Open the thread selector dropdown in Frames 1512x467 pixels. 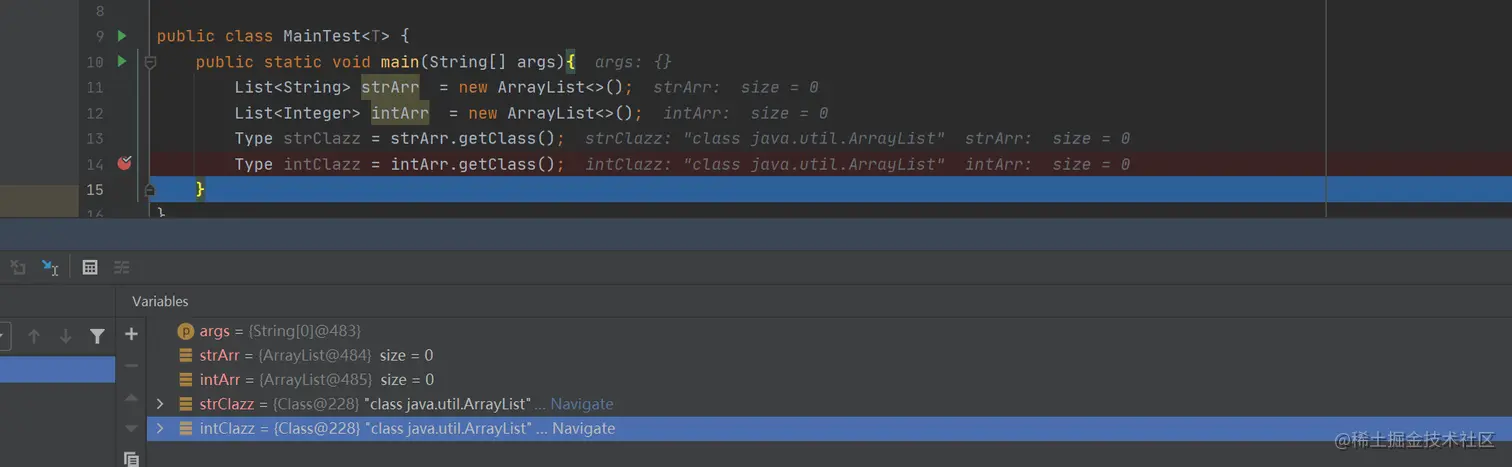[x=4, y=336]
